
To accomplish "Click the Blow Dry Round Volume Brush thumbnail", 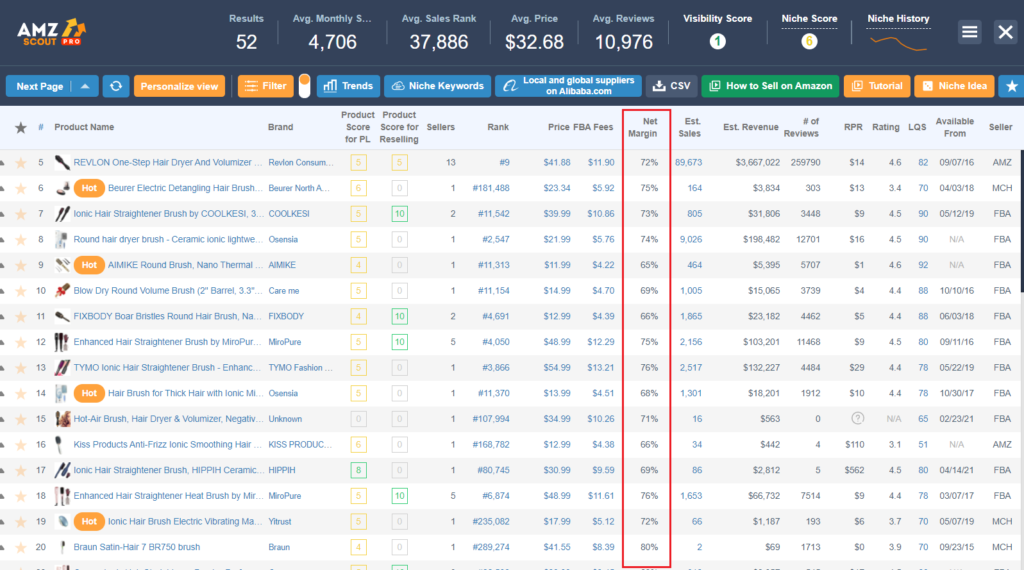I will pos(62,290).
